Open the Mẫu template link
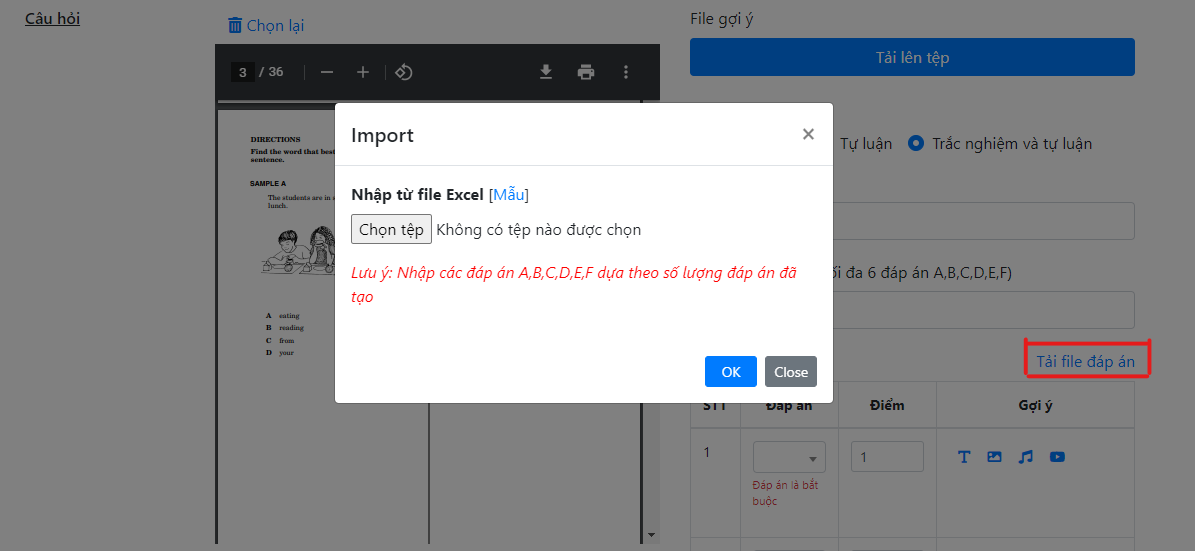This screenshot has width=1195, height=551. click(x=508, y=194)
